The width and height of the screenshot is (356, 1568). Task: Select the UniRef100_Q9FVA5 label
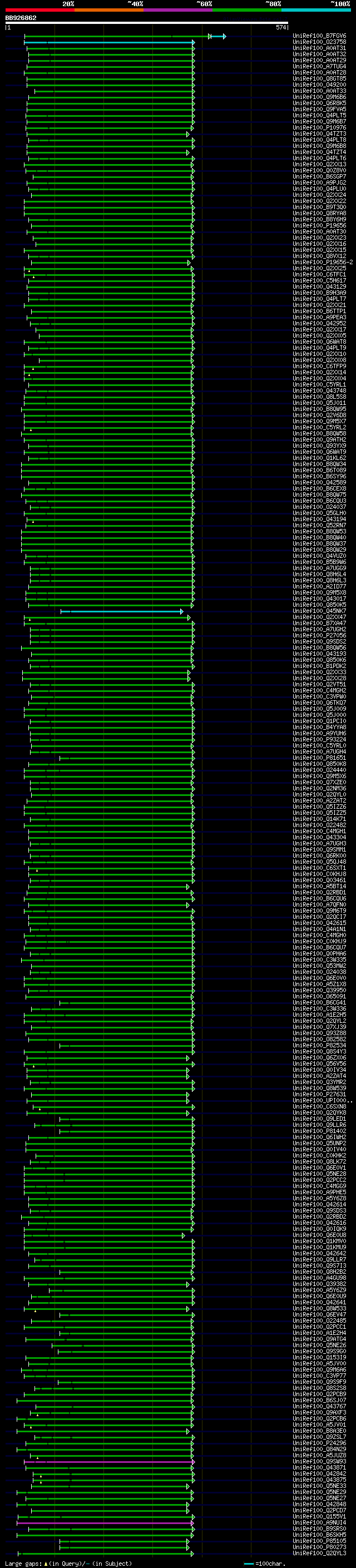[319, 110]
